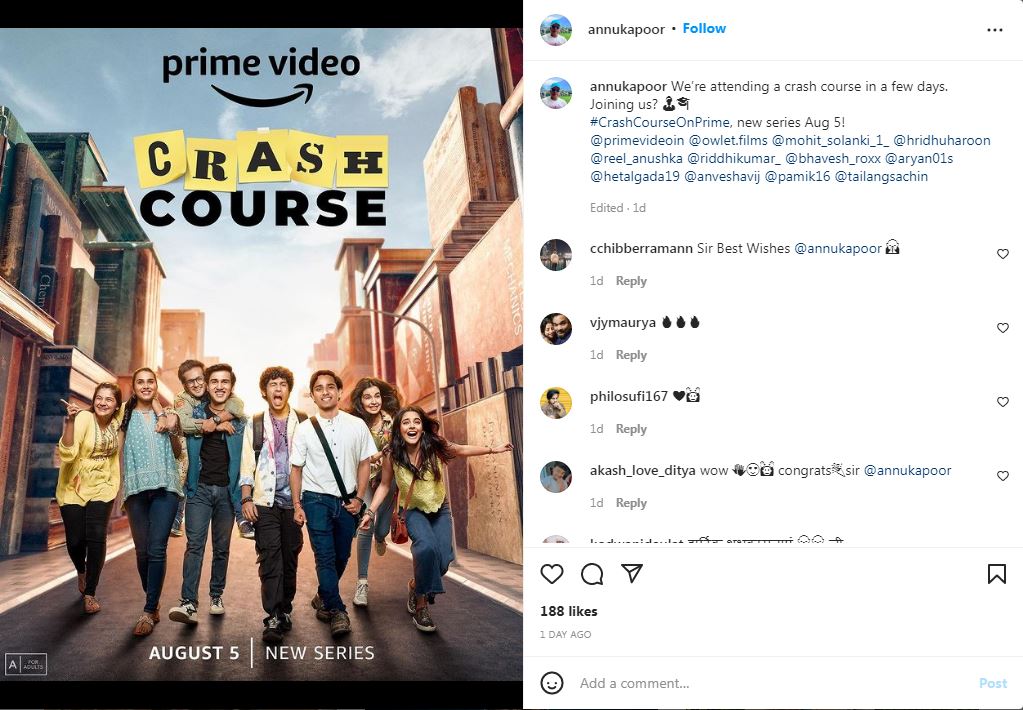Like akash_love_ditya's comment heart

click(x=1003, y=476)
